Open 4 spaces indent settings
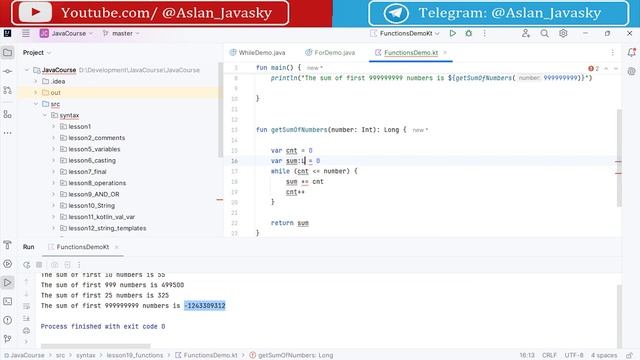 [x=604, y=356]
